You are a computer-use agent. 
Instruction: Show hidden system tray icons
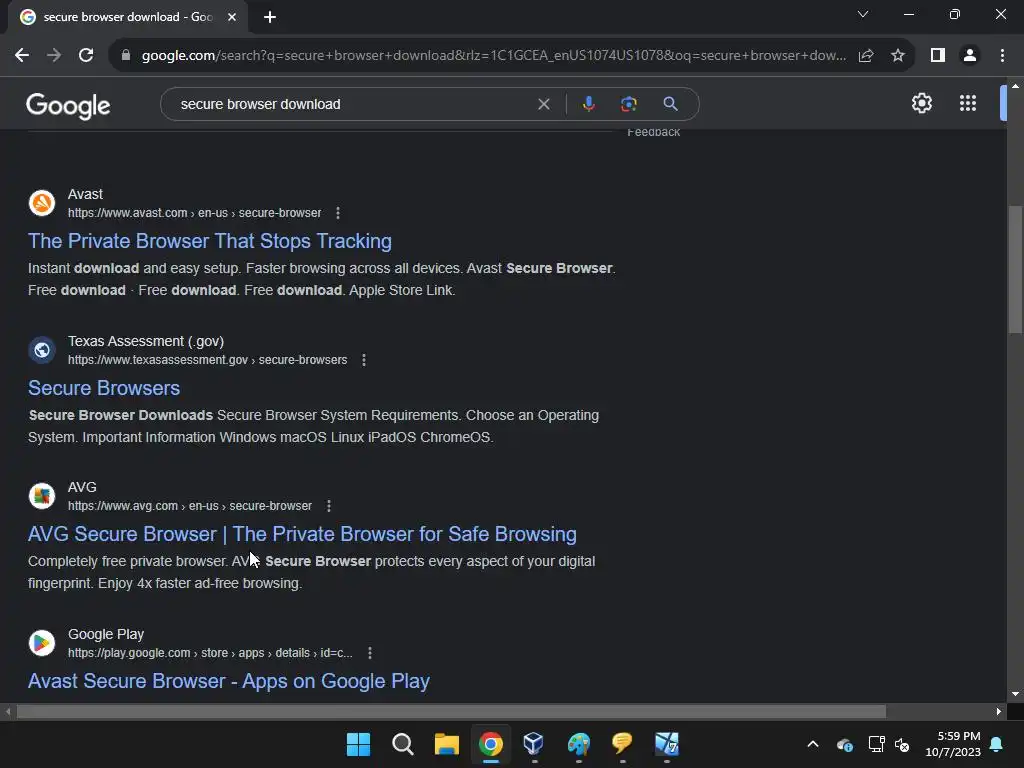pyautogui.click(x=813, y=744)
